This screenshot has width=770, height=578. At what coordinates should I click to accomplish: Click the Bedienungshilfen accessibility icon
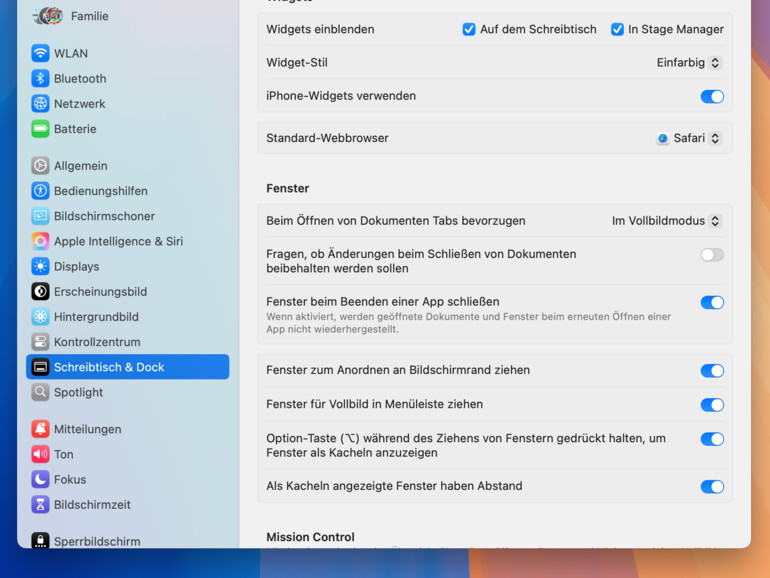click(40, 191)
